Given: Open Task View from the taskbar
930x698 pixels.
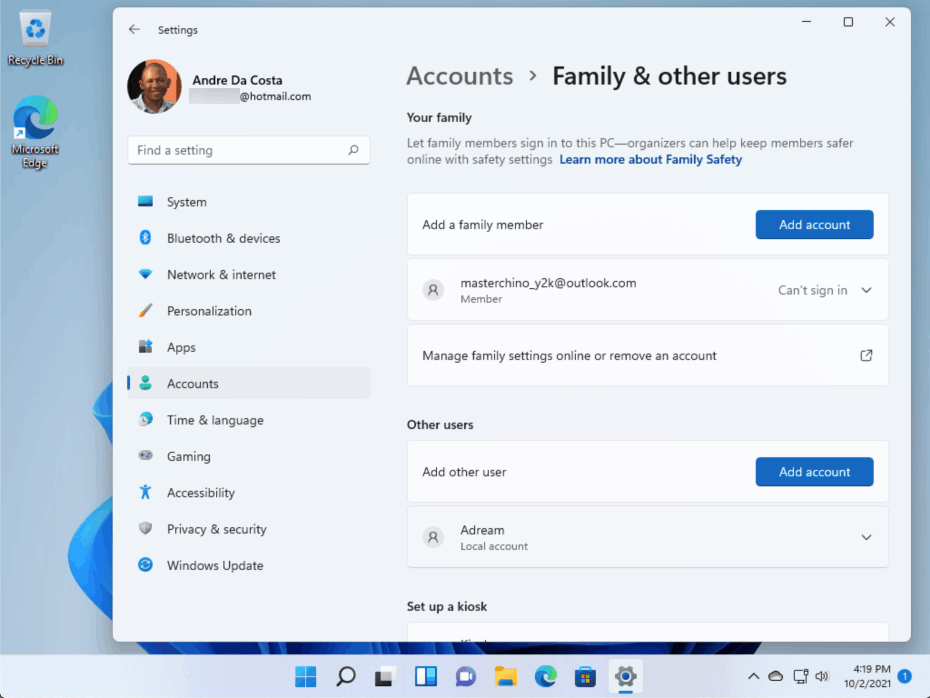Looking at the screenshot, I should [x=386, y=676].
